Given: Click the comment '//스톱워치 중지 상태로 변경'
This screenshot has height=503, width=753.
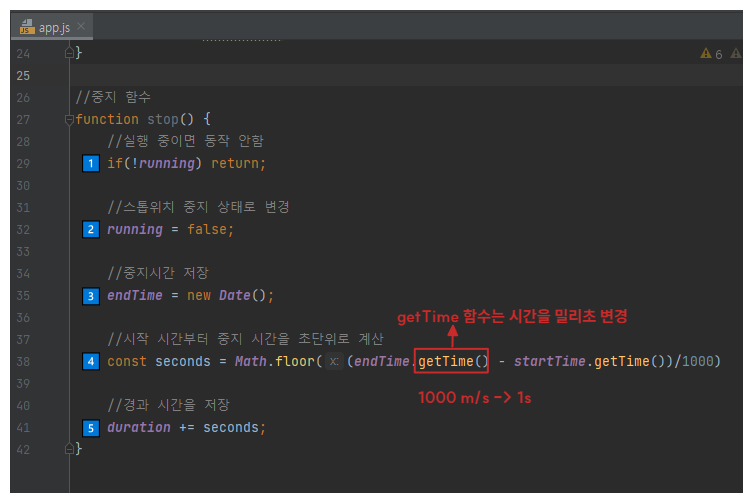Looking at the screenshot, I should coord(198,207).
